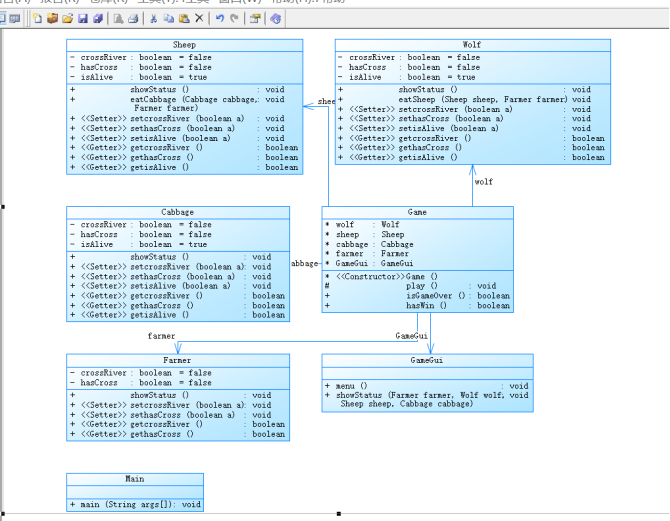The image size is (670, 521).
Task: Click the 'wolf' association label
Action: point(484,182)
